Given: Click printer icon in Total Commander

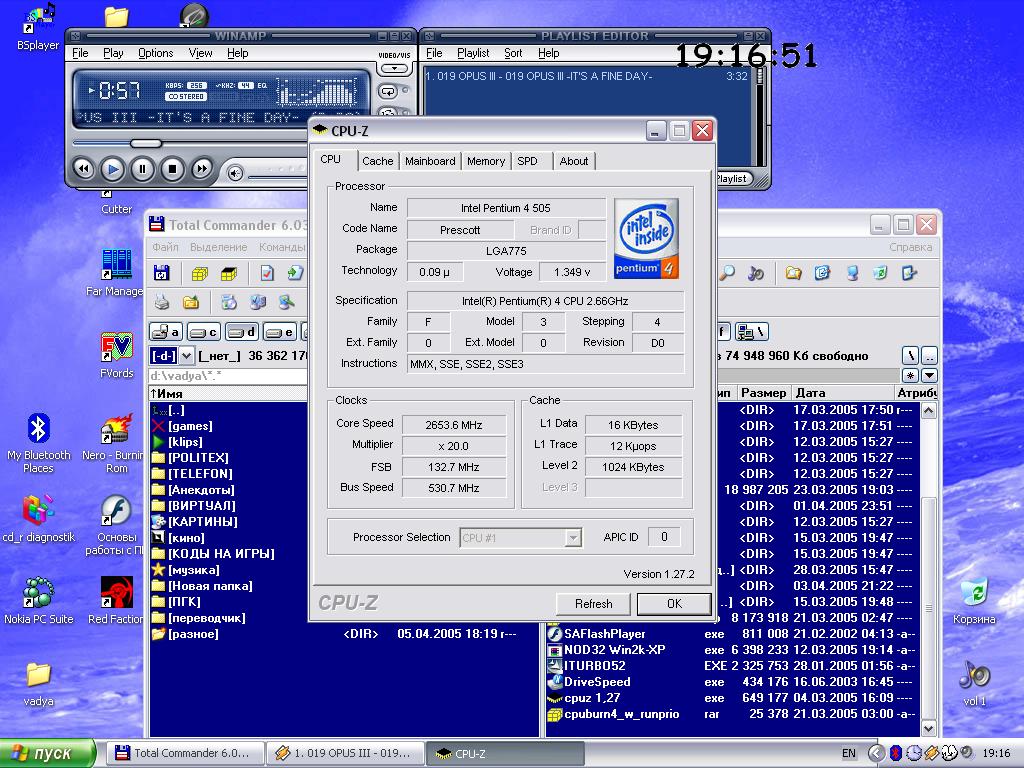Looking at the screenshot, I should 162,302.
